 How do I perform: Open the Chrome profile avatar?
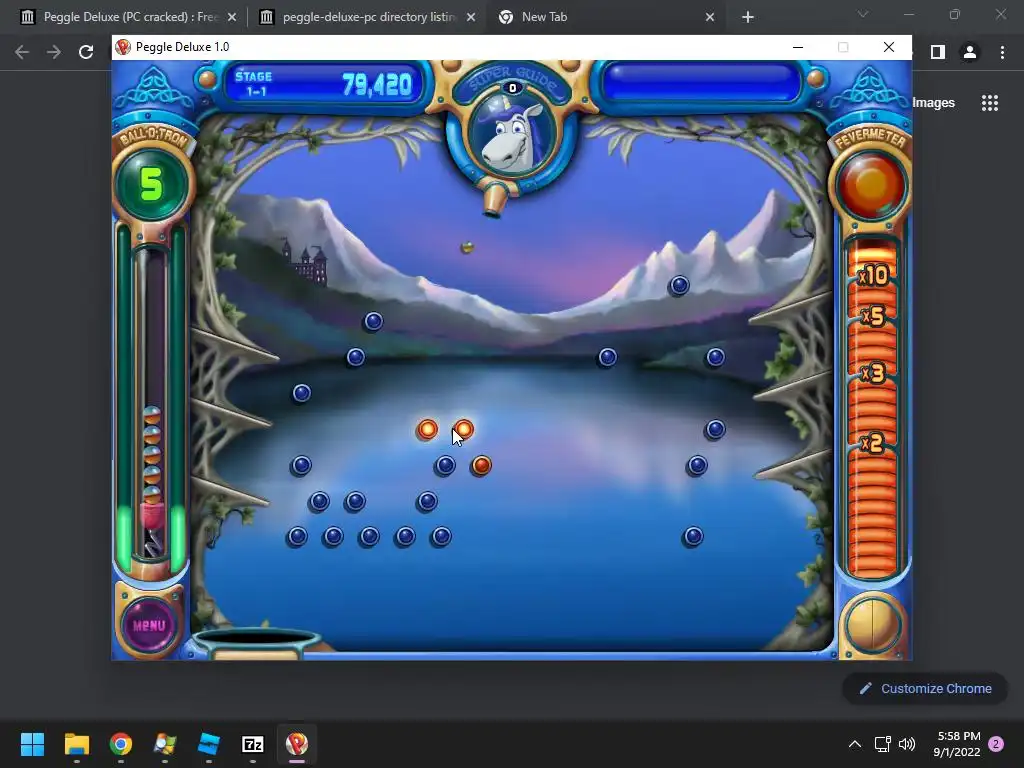[970, 52]
